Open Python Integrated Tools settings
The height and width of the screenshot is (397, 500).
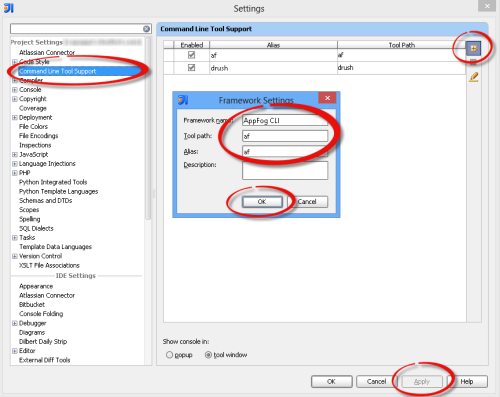pyautogui.click(x=53, y=182)
